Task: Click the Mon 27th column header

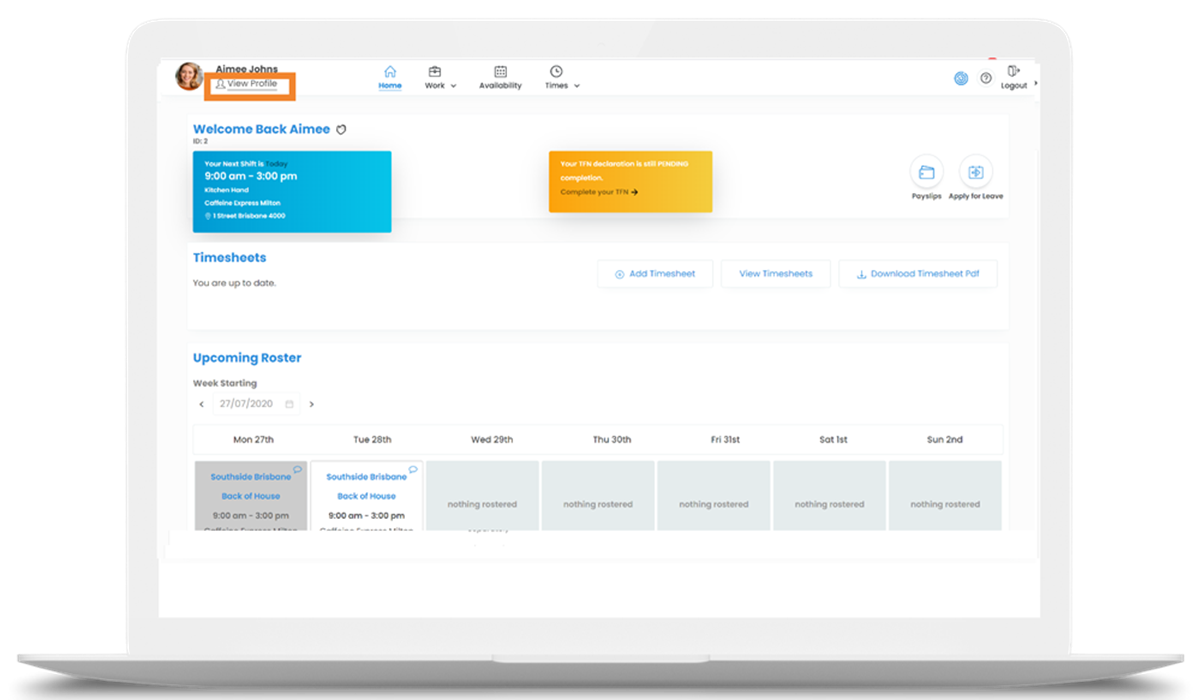Action: pyautogui.click(x=254, y=440)
